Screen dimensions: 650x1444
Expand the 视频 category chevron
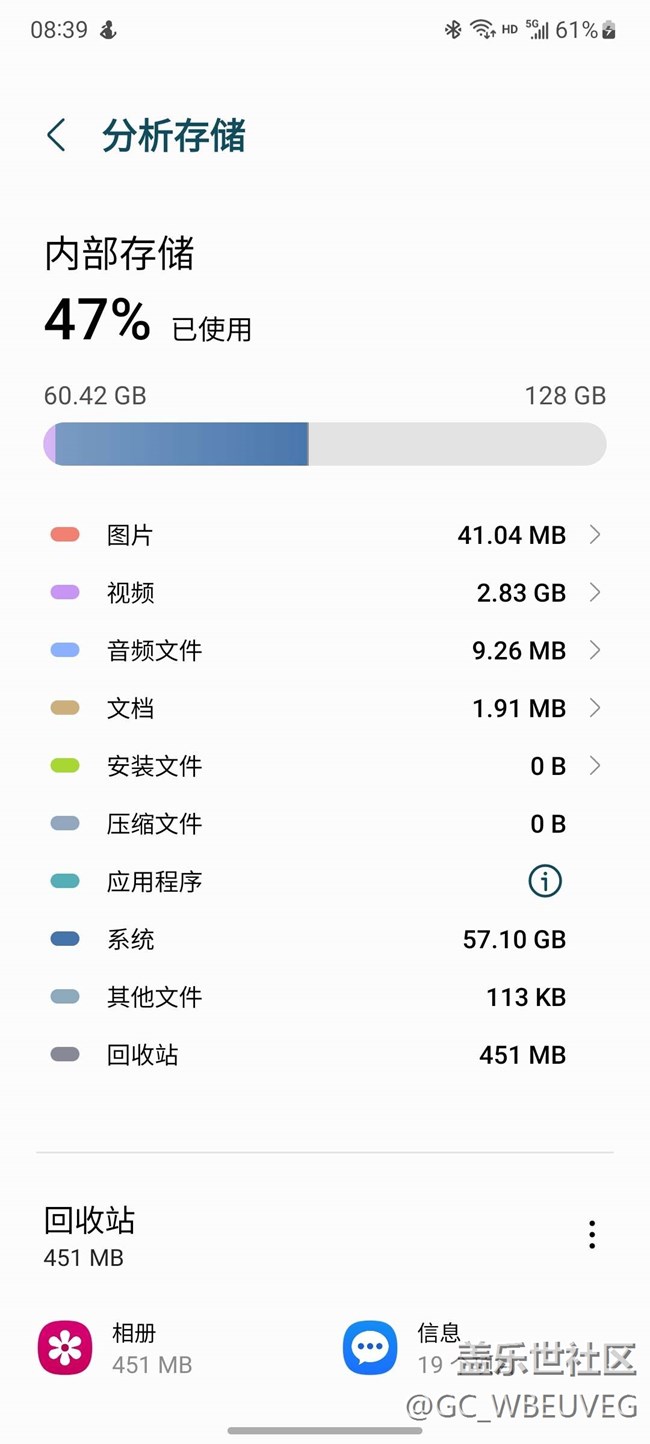(595, 593)
